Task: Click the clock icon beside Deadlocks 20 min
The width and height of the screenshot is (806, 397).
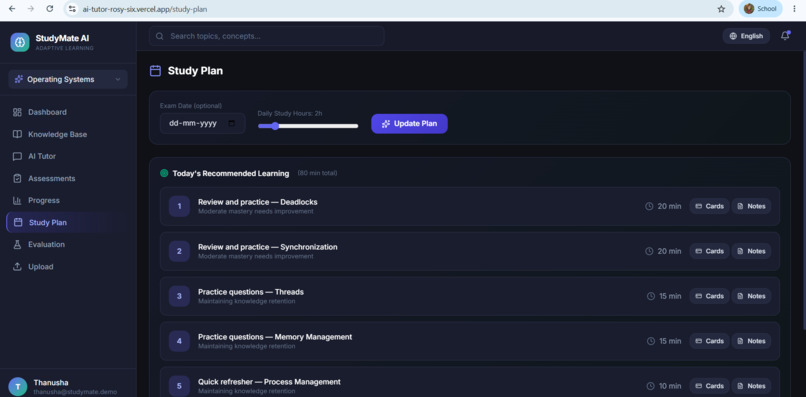Action: click(649, 206)
